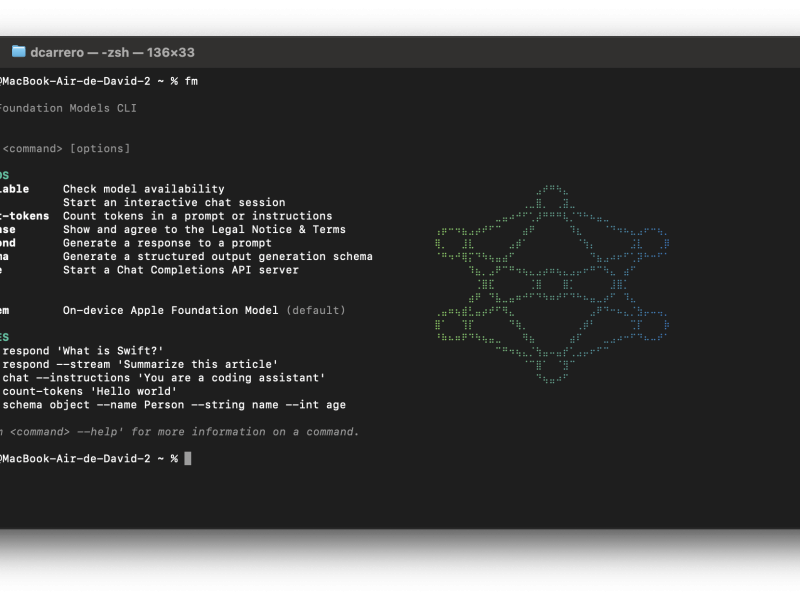This screenshot has height=600, width=800.
Task: Click 'Count tokens in a prompt or instructions'
Action: pyautogui.click(x=197, y=216)
